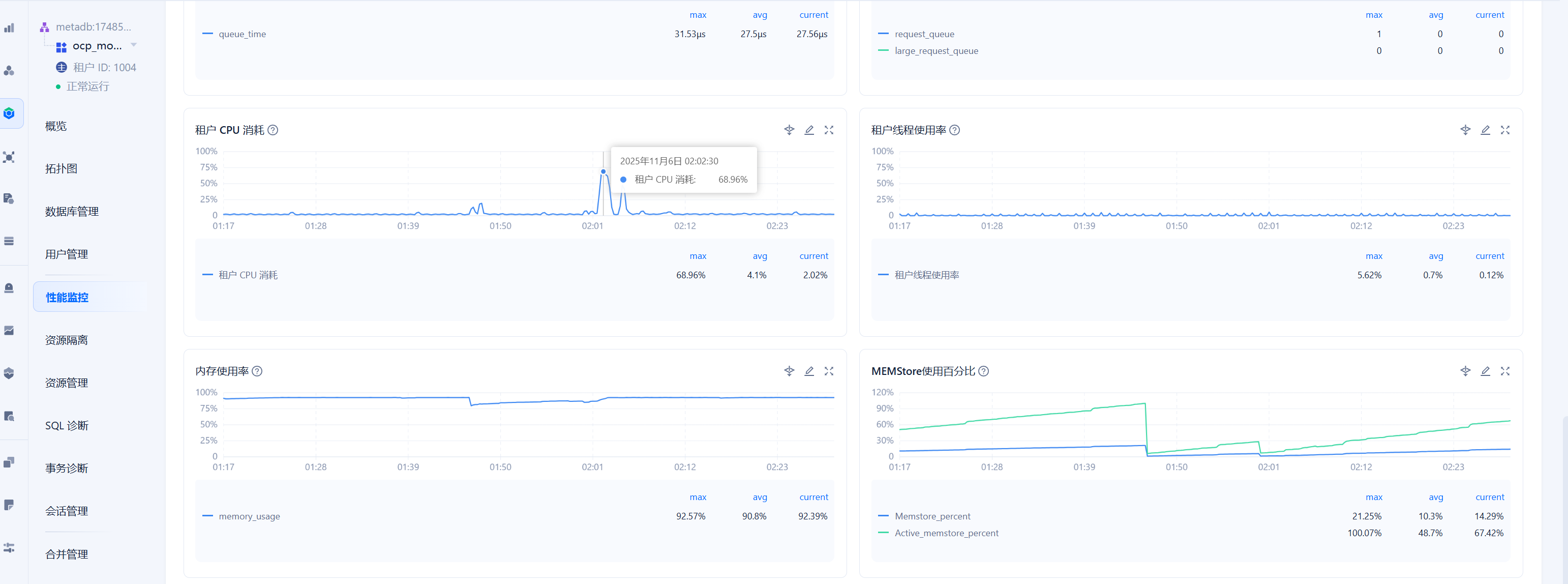This screenshot has width=1568, height=584.
Task: Sort by max column in memory_usage legend
Action: click(698, 498)
